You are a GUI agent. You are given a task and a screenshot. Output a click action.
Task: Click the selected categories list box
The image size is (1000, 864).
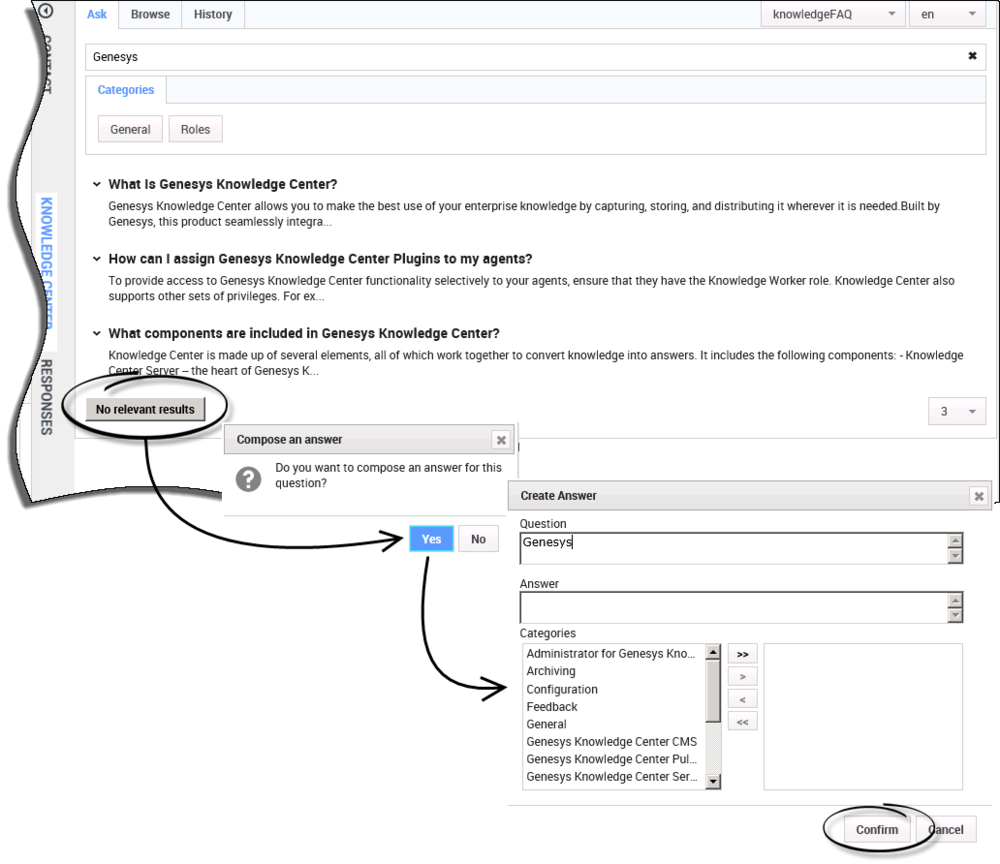[x=863, y=717]
